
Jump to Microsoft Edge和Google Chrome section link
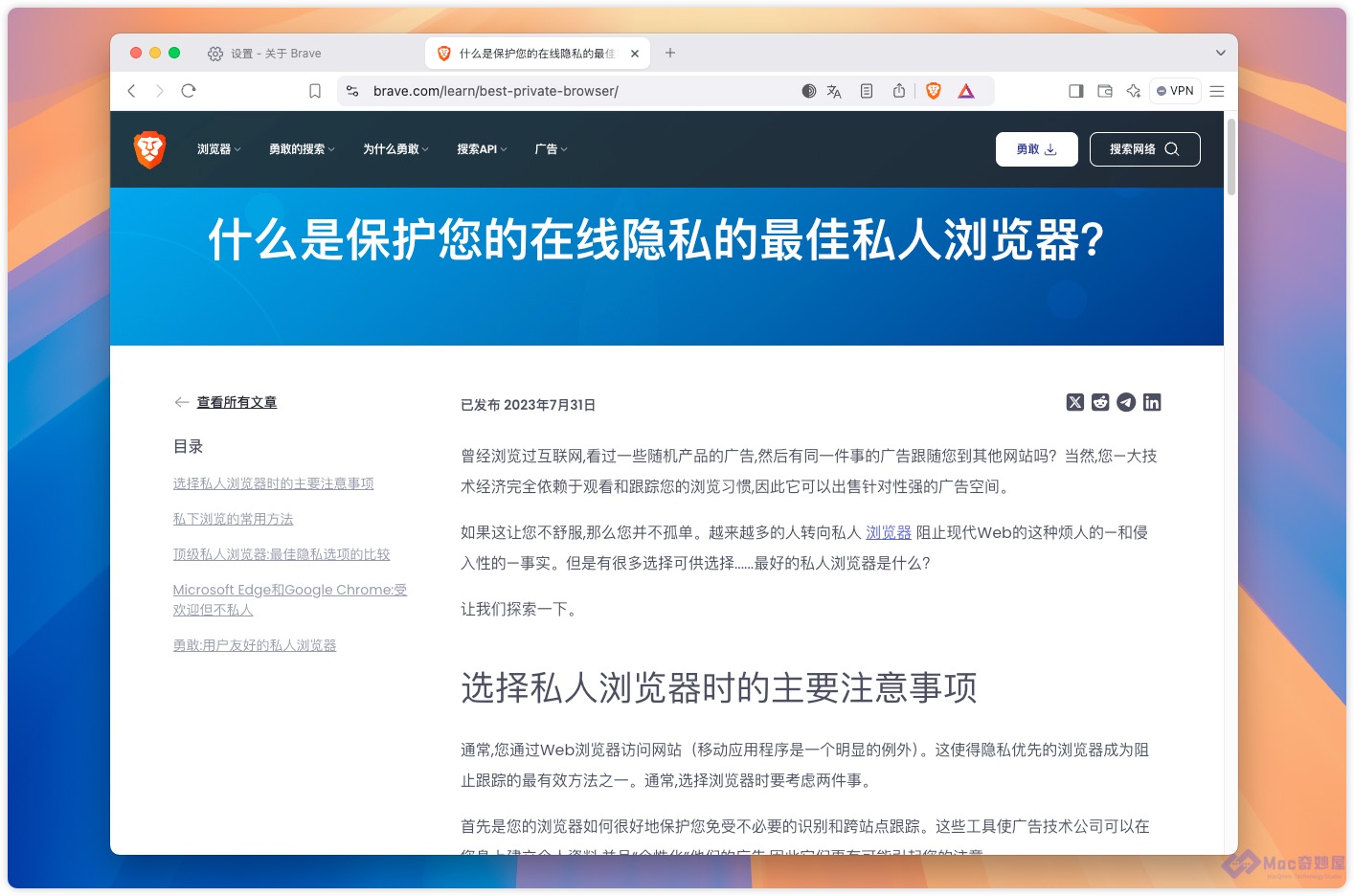(x=290, y=599)
